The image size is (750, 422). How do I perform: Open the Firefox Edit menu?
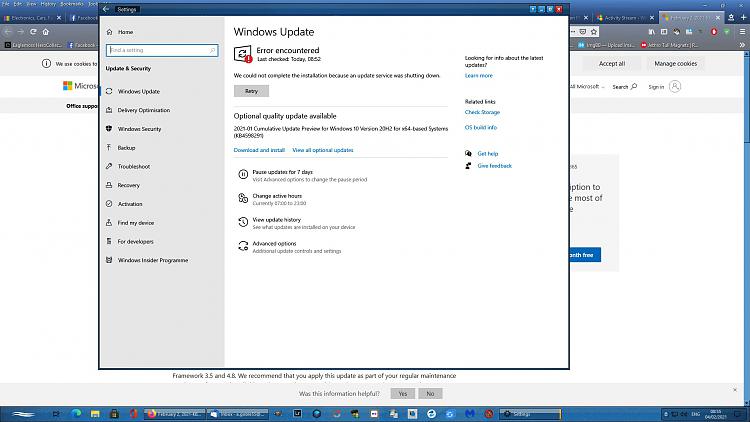18,3
